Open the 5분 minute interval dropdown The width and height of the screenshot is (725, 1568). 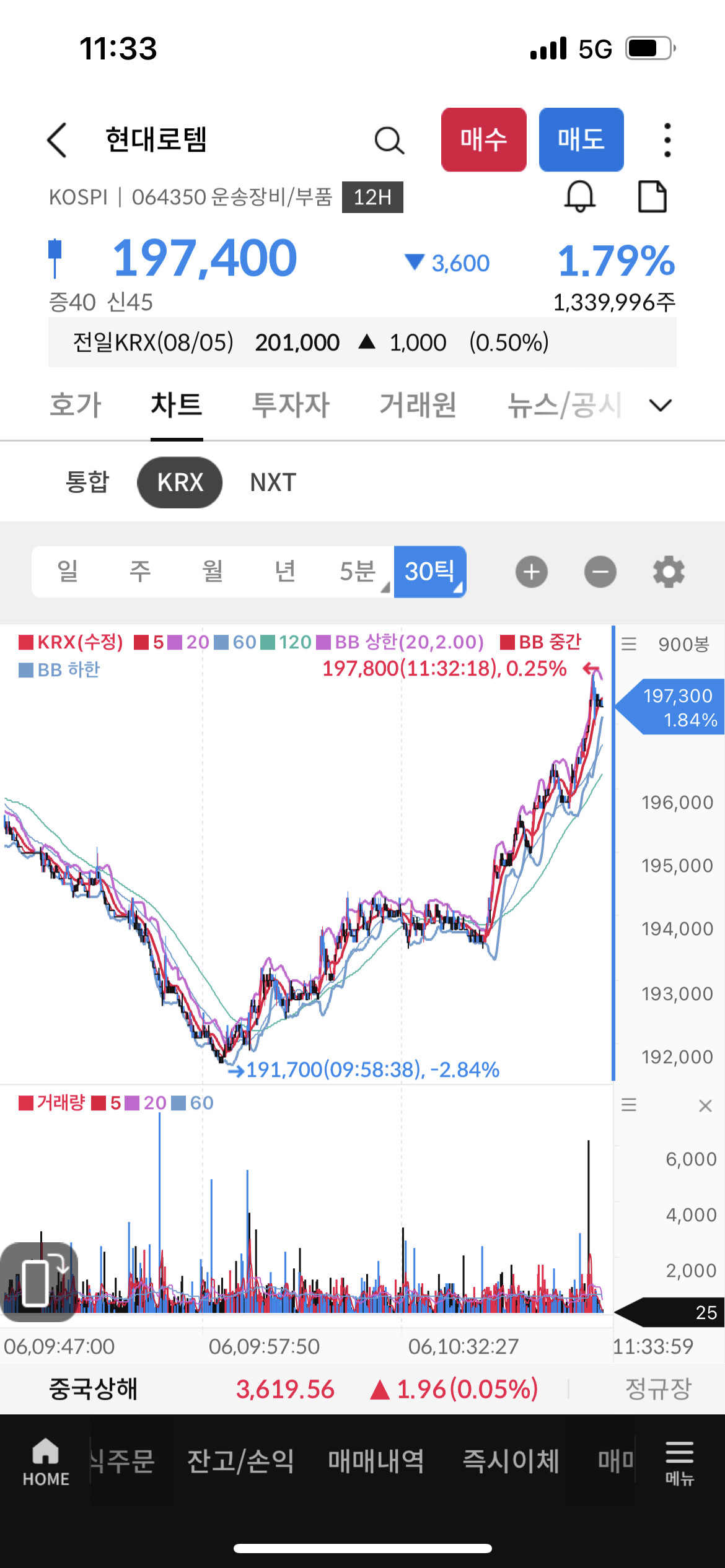(358, 572)
